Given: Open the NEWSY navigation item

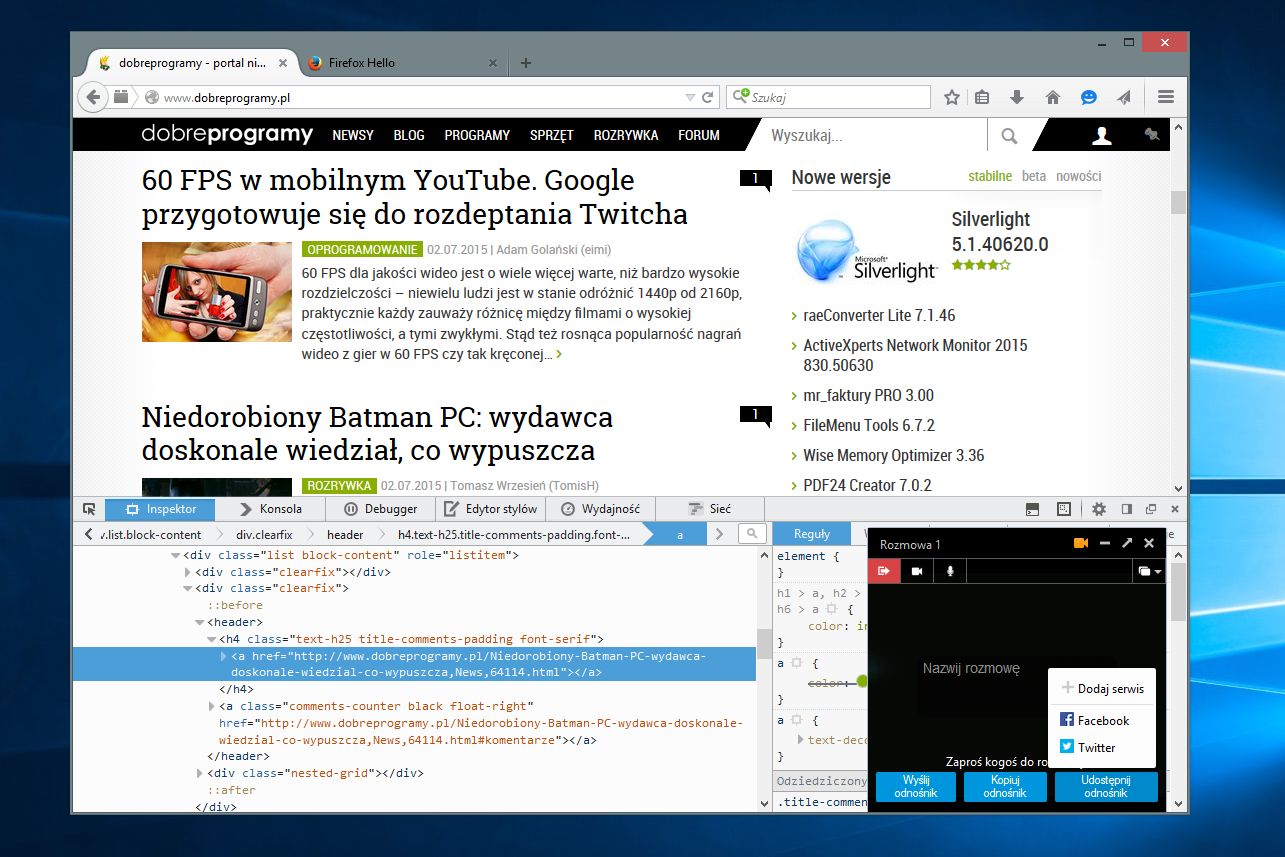Looking at the screenshot, I should 353,135.
